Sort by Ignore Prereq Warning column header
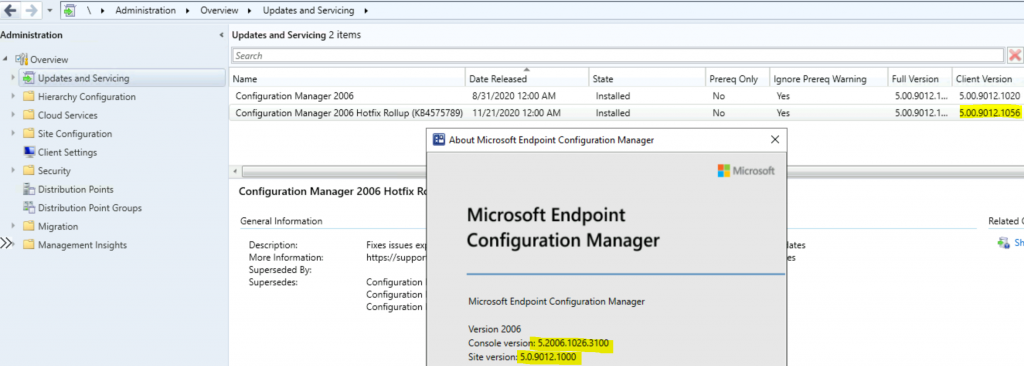Image resolution: width=1024 pixels, height=366 pixels. point(828,79)
